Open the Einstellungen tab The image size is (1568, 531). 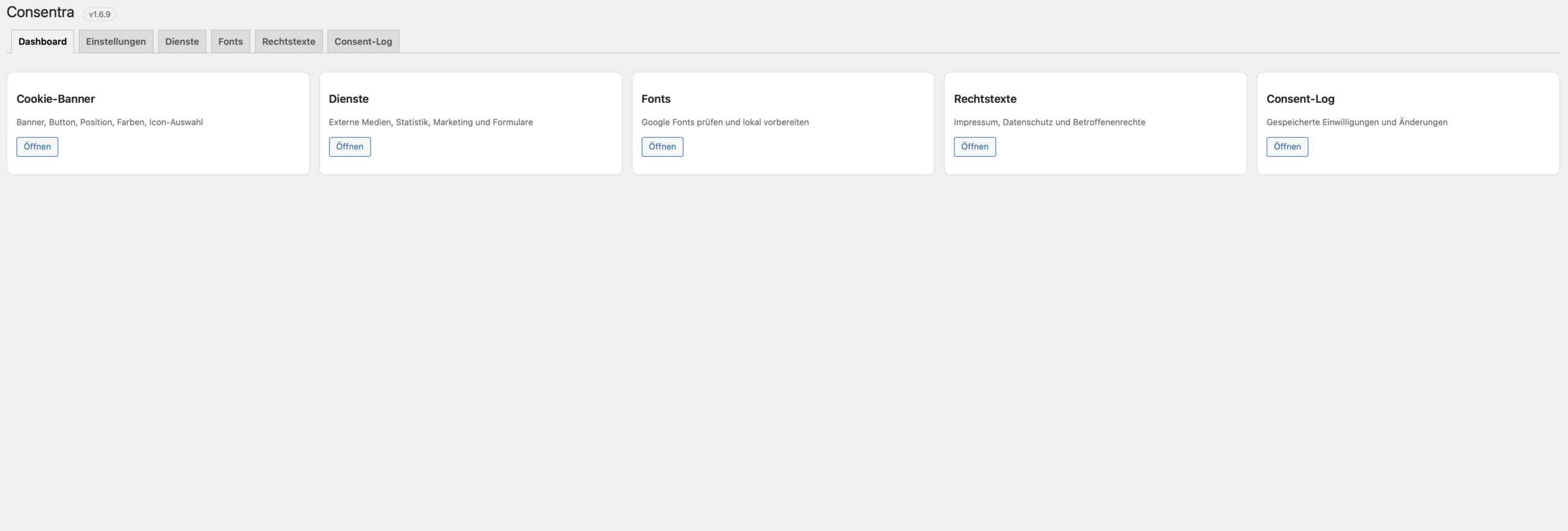click(x=116, y=42)
